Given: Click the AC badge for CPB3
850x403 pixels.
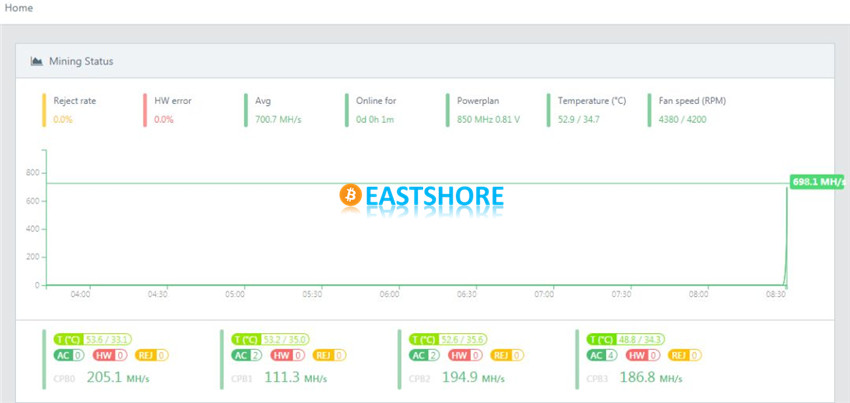Looking at the screenshot, I should pyautogui.click(x=602, y=356).
